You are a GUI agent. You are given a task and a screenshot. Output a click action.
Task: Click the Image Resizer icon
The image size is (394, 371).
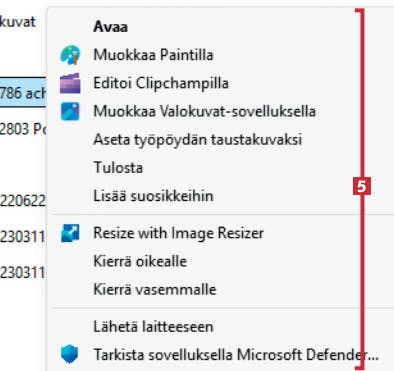70,233
